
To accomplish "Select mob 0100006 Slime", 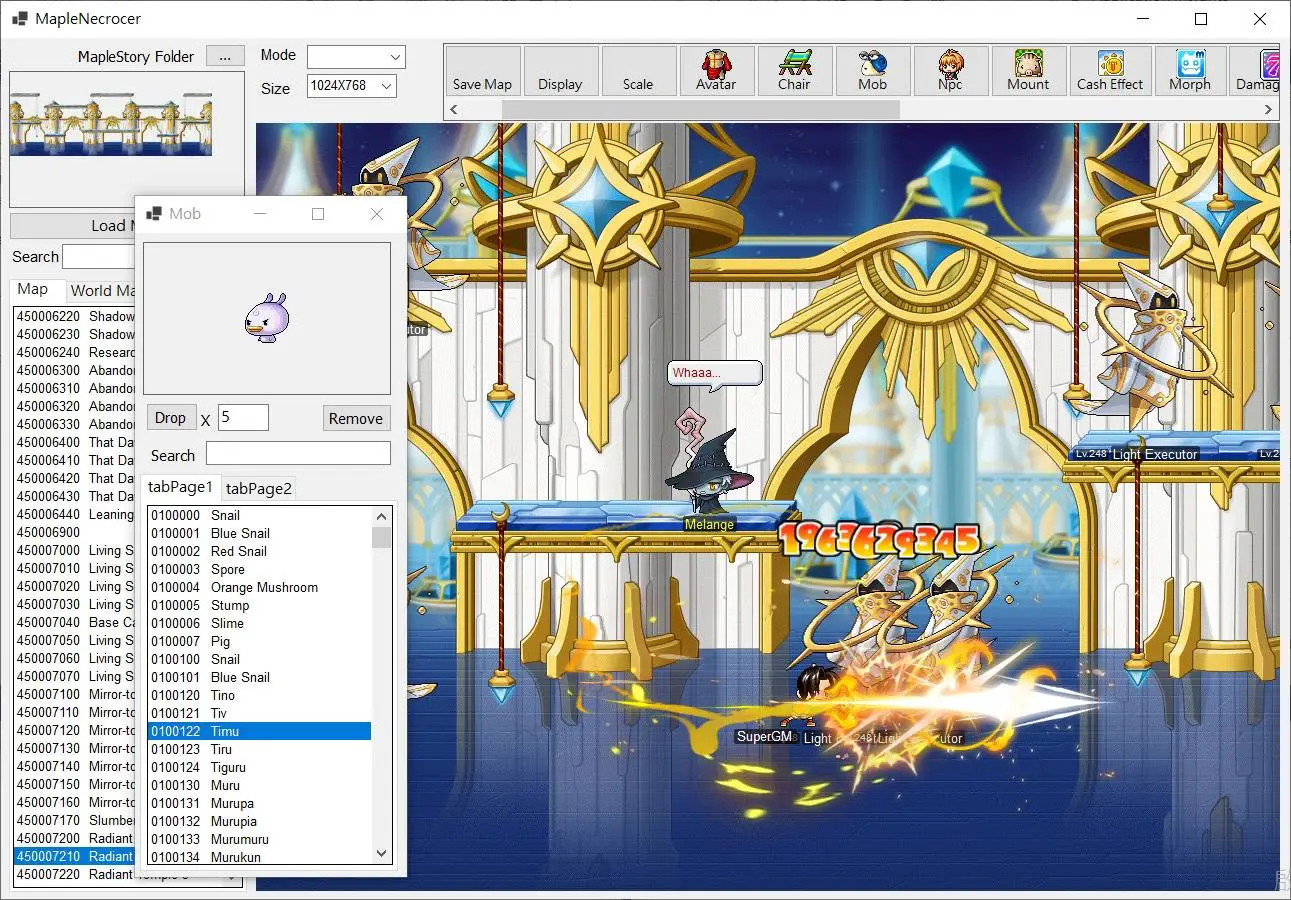I will pos(259,623).
